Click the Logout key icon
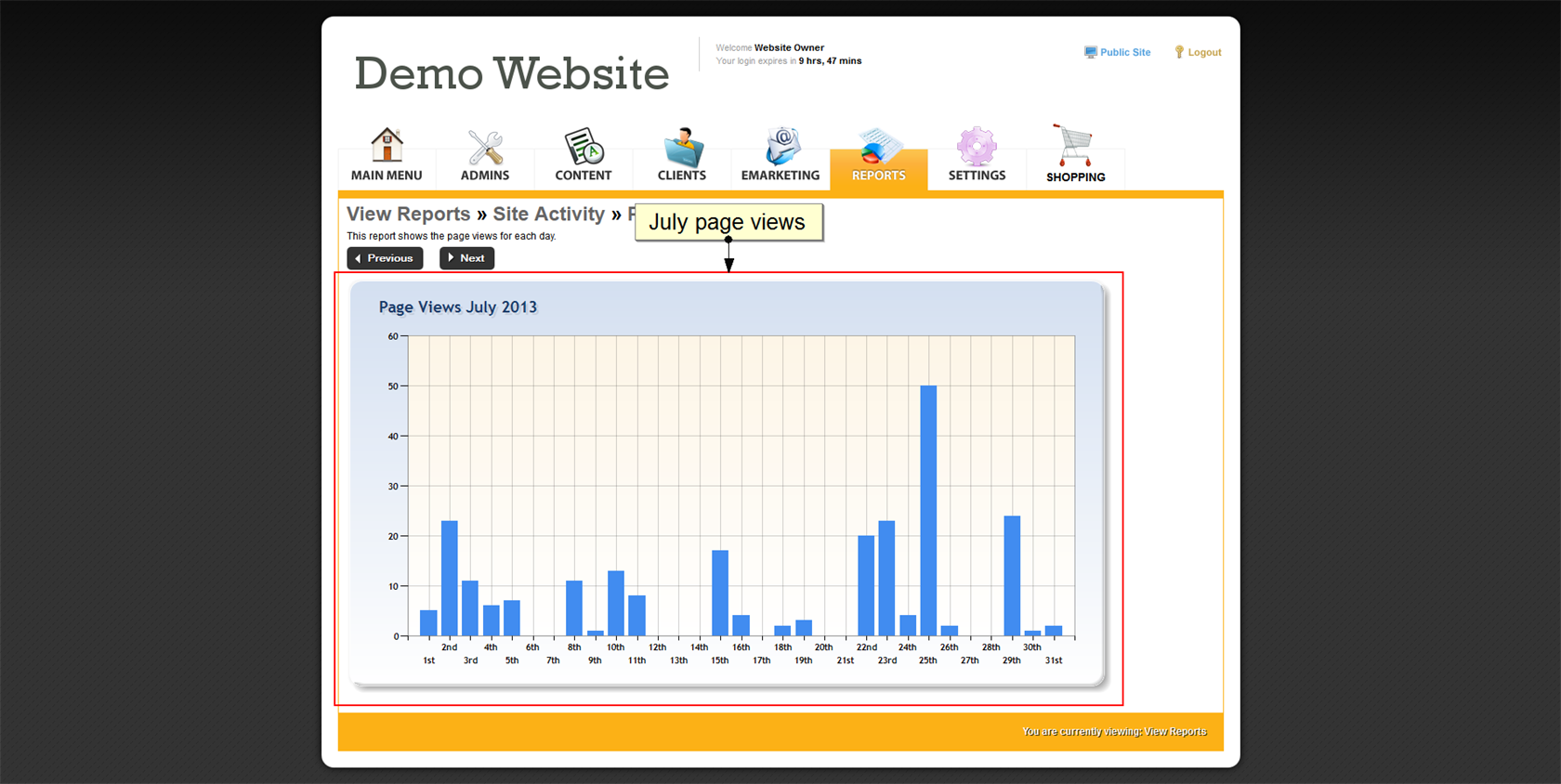 [x=1179, y=52]
